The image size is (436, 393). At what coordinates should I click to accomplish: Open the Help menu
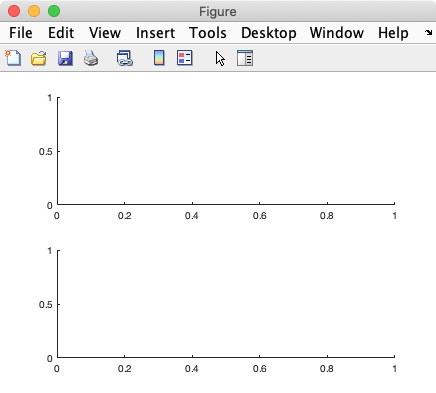(x=393, y=33)
